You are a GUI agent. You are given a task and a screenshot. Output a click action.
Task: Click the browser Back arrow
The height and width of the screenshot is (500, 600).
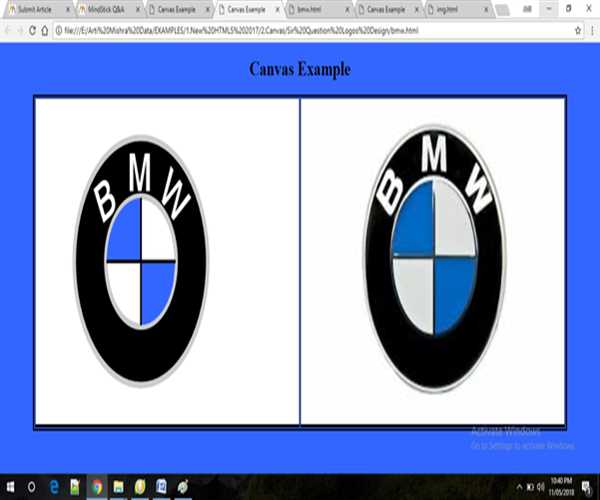click(x=7, y=31)
